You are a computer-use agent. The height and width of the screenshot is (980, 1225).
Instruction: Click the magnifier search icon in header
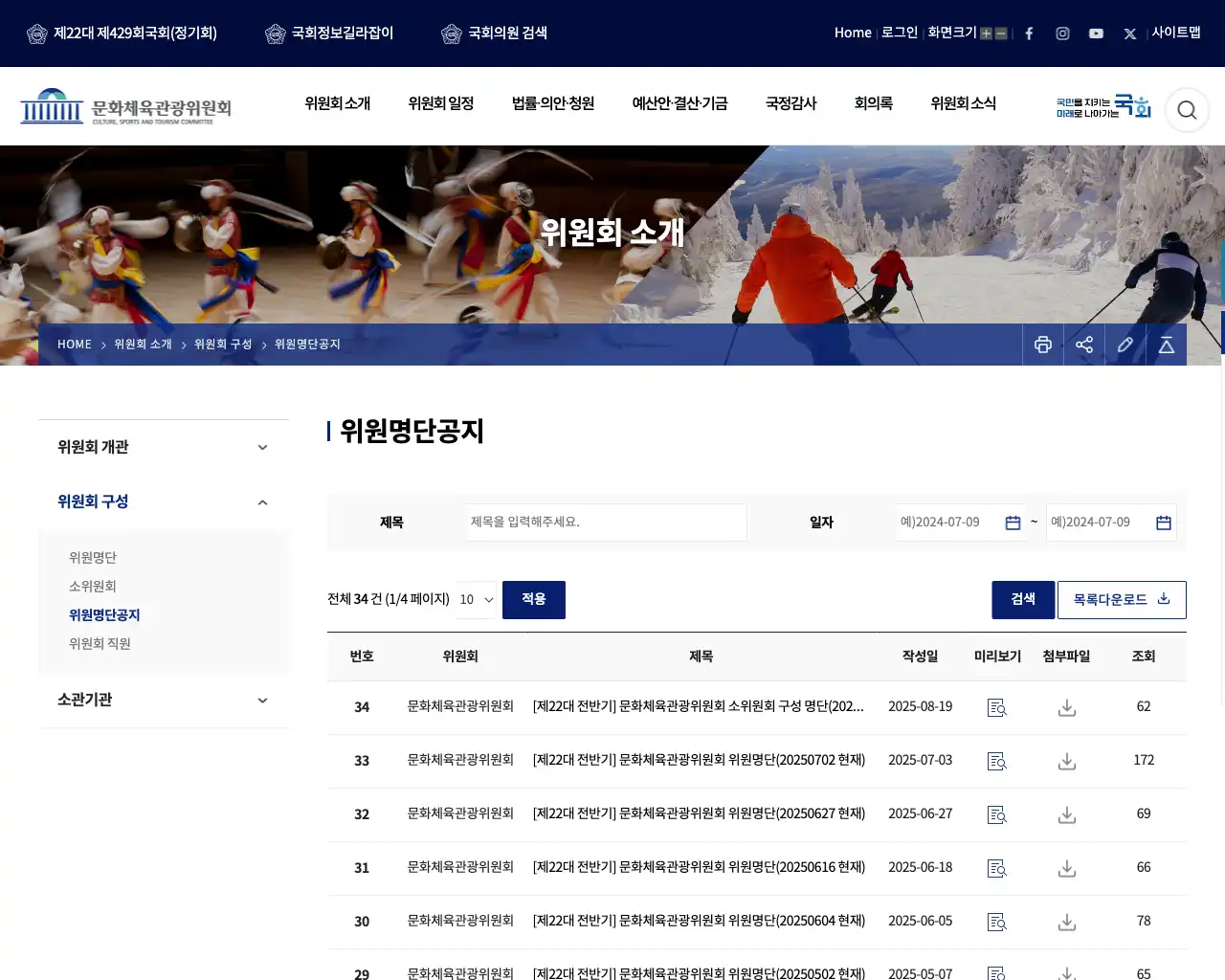(x=1187, y=110)
